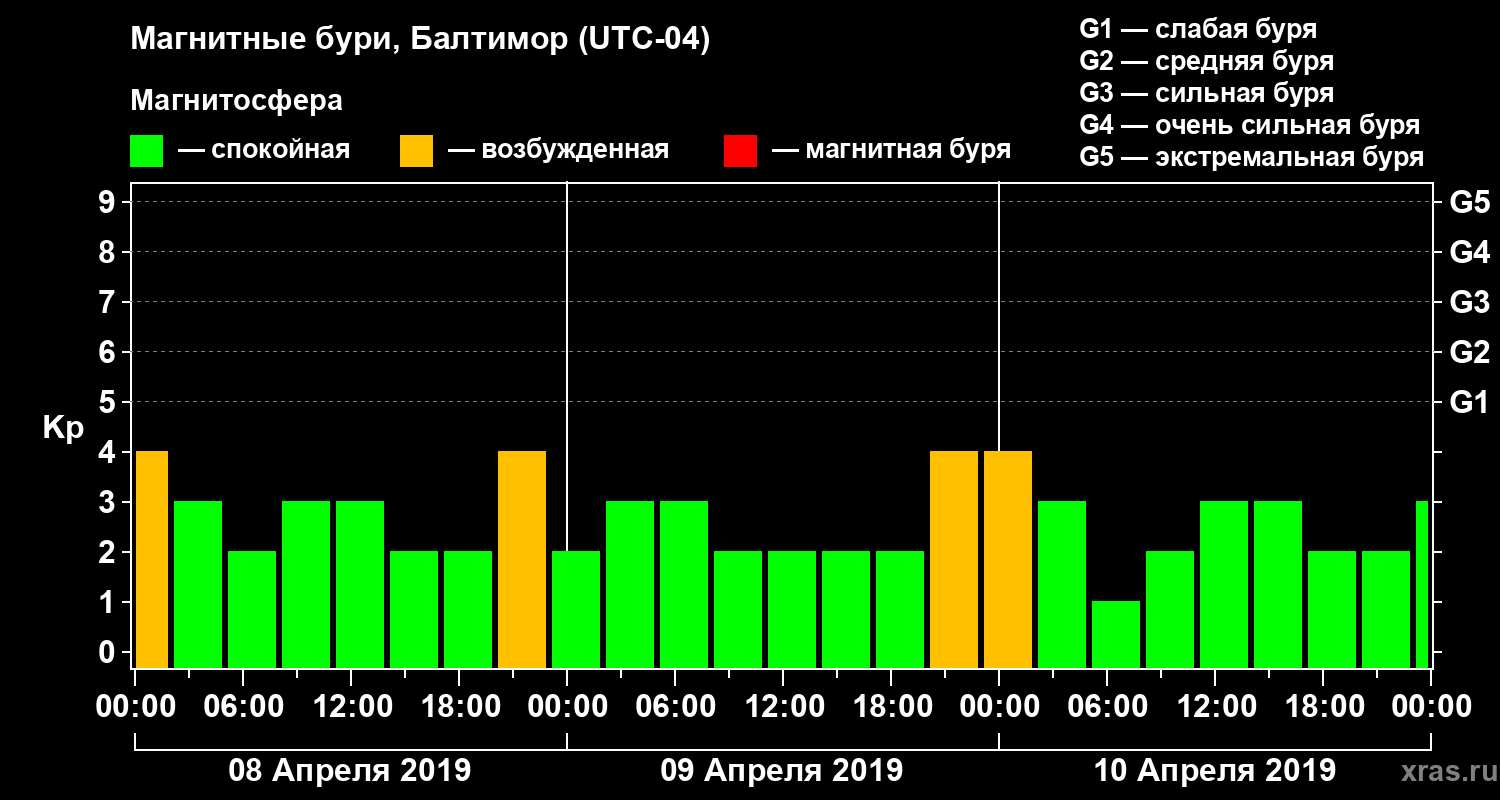Click the green bar at 21:00 on 10 Апреля

coord(1386,609)
